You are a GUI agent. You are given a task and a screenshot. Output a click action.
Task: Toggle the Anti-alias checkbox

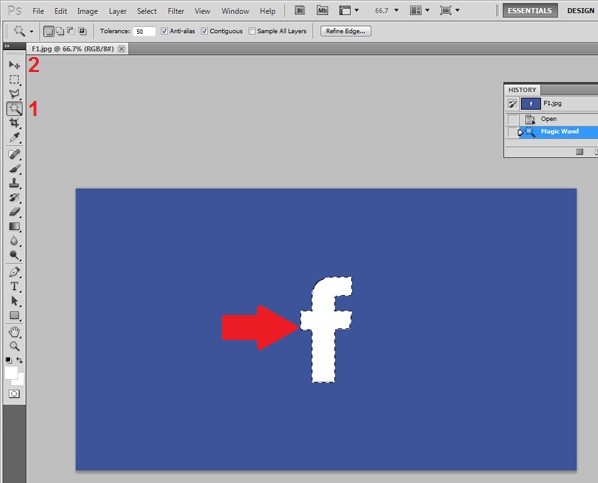tap(164, 31)
